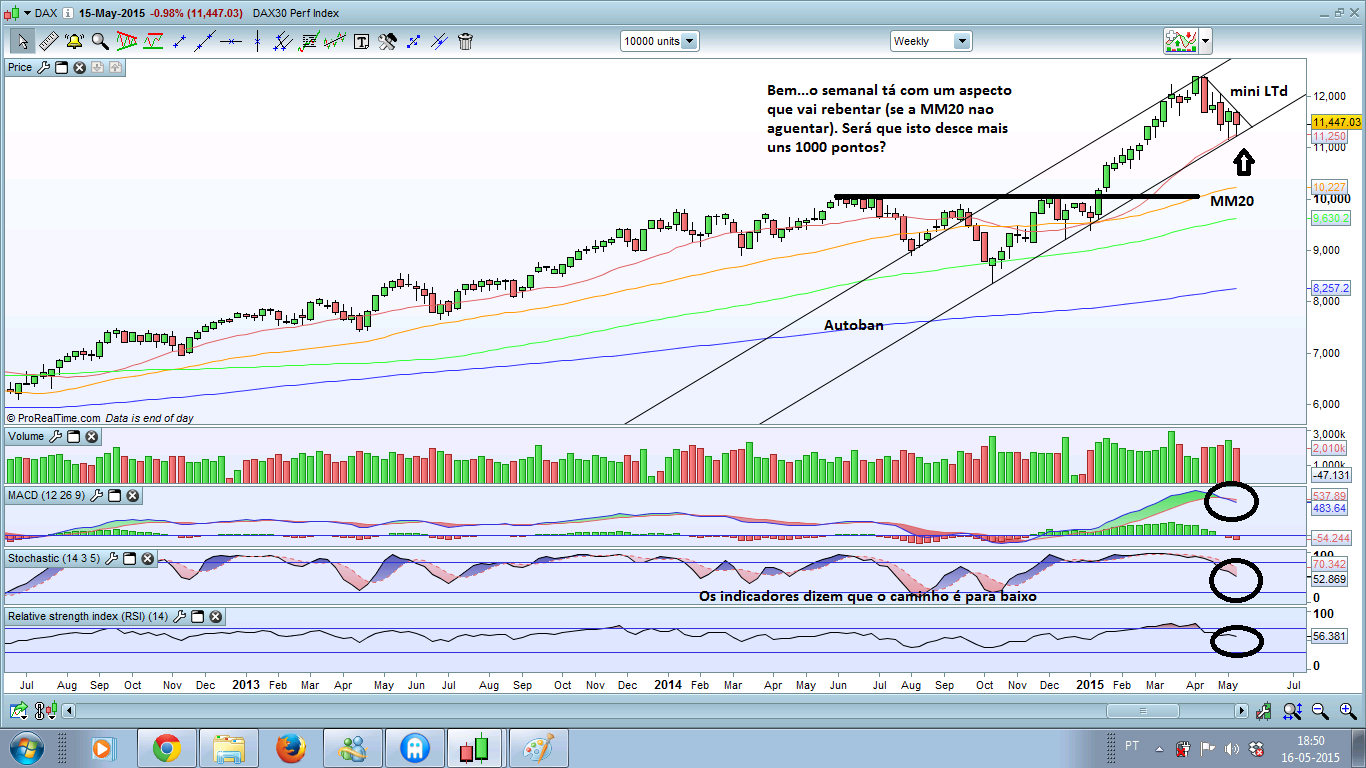The image size is (1366, 768).
Task: Zoom out with the minus magnifier
Action: (x=1320, y=711)
